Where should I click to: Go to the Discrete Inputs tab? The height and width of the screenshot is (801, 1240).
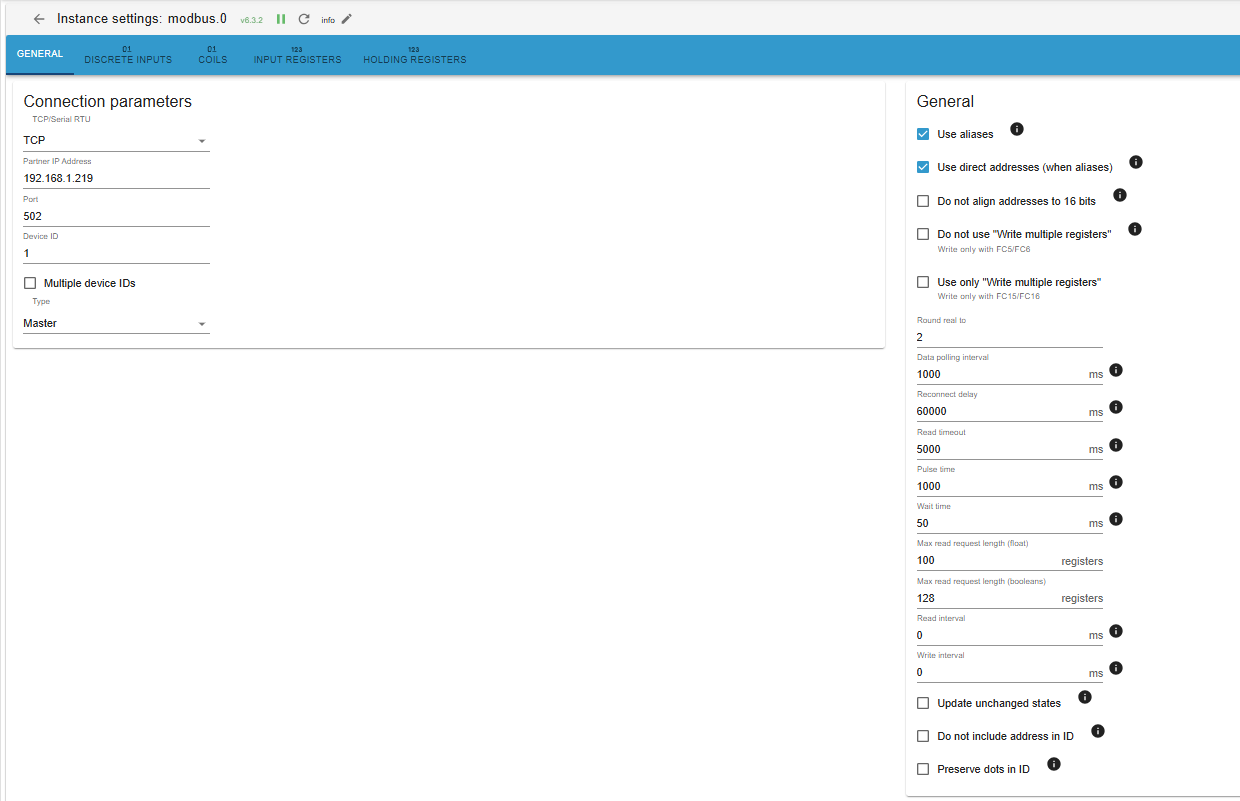pos(128,55)
